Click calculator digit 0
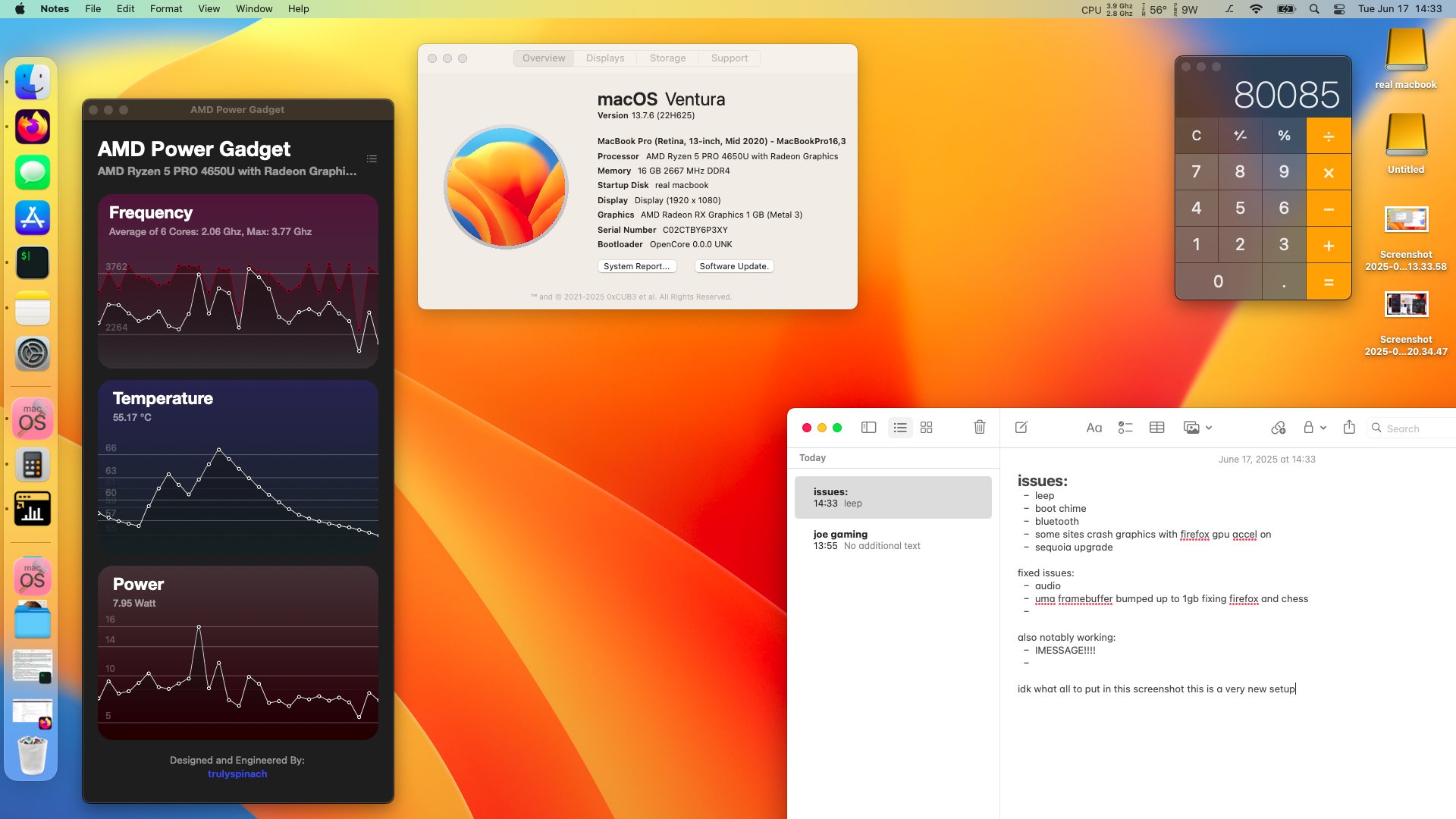 [1218, 281]
